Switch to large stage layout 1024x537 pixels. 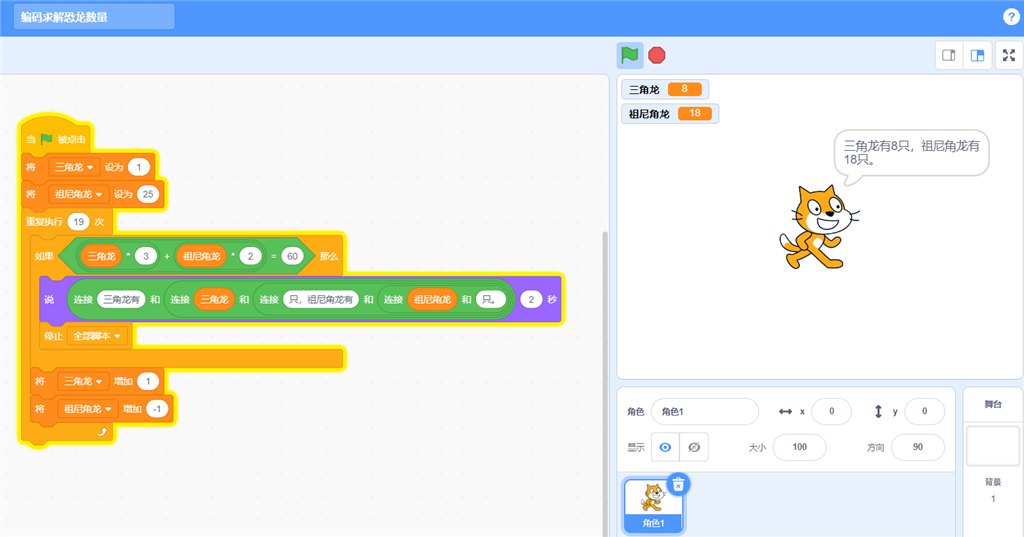coord(977,56)
